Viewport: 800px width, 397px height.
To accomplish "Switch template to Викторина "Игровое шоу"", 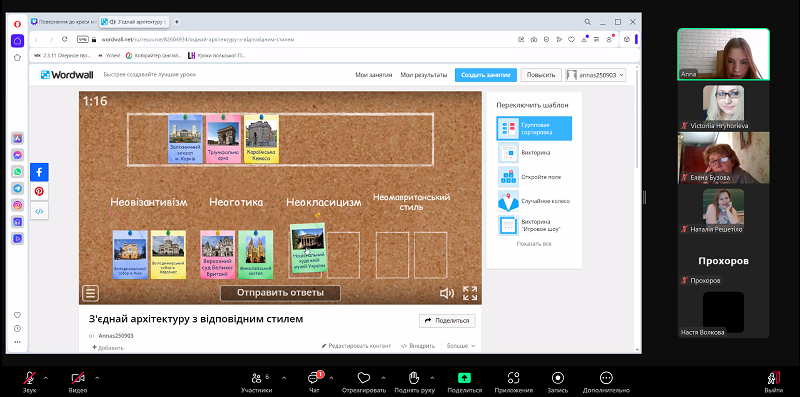I will coord(534,226).
